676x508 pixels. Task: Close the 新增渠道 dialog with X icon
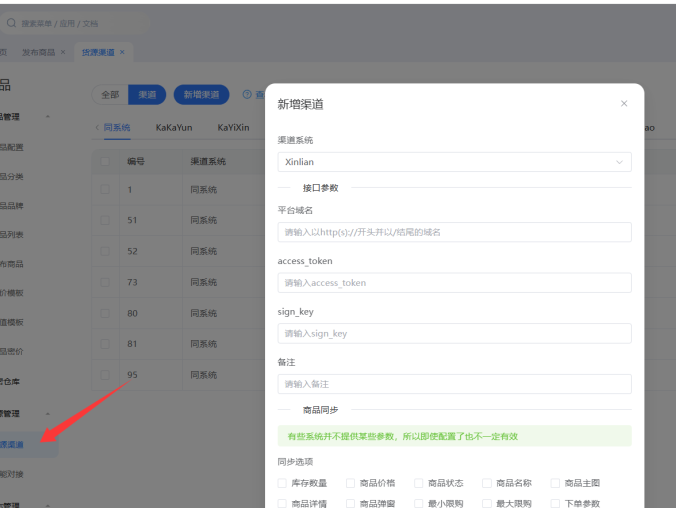pos(624,104)
